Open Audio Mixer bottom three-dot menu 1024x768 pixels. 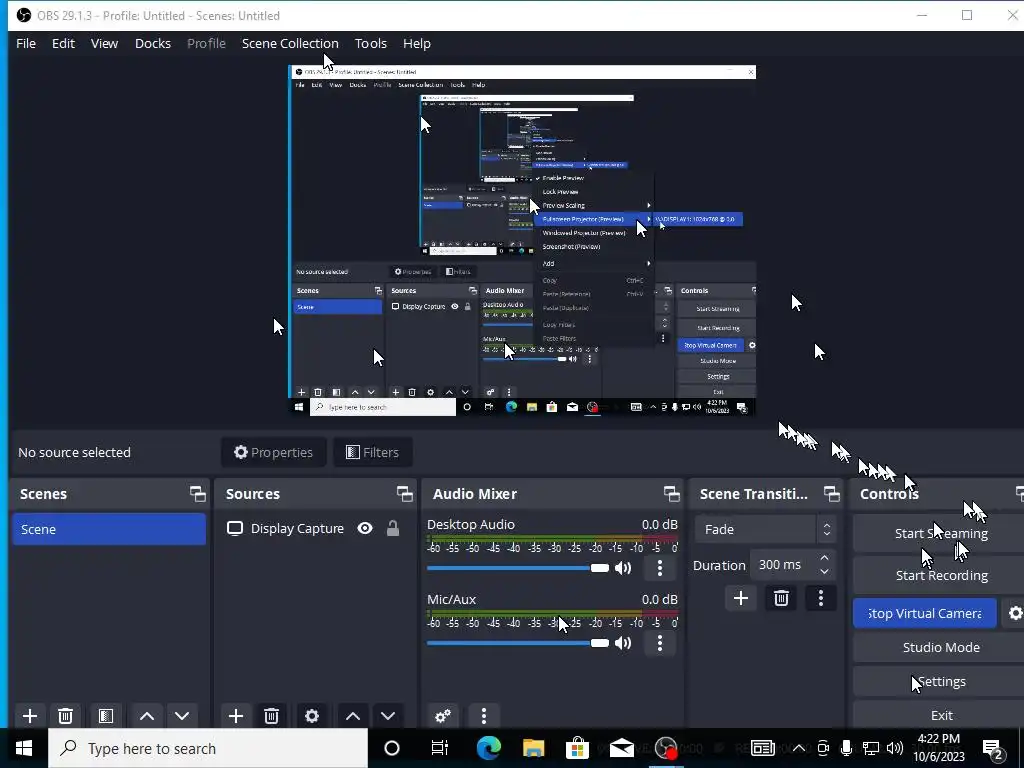pyautogui.click(x=484, y=716)
